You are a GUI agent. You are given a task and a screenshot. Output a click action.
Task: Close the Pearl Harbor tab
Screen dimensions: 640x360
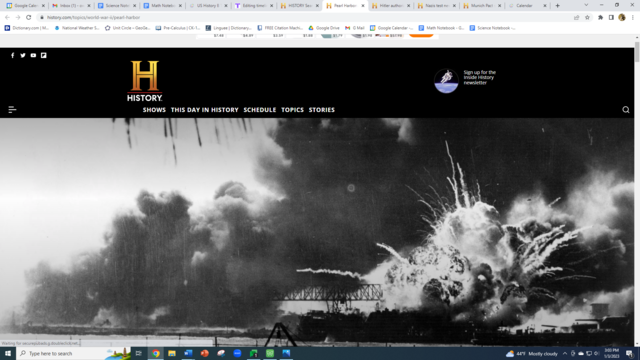click(362, 6)
